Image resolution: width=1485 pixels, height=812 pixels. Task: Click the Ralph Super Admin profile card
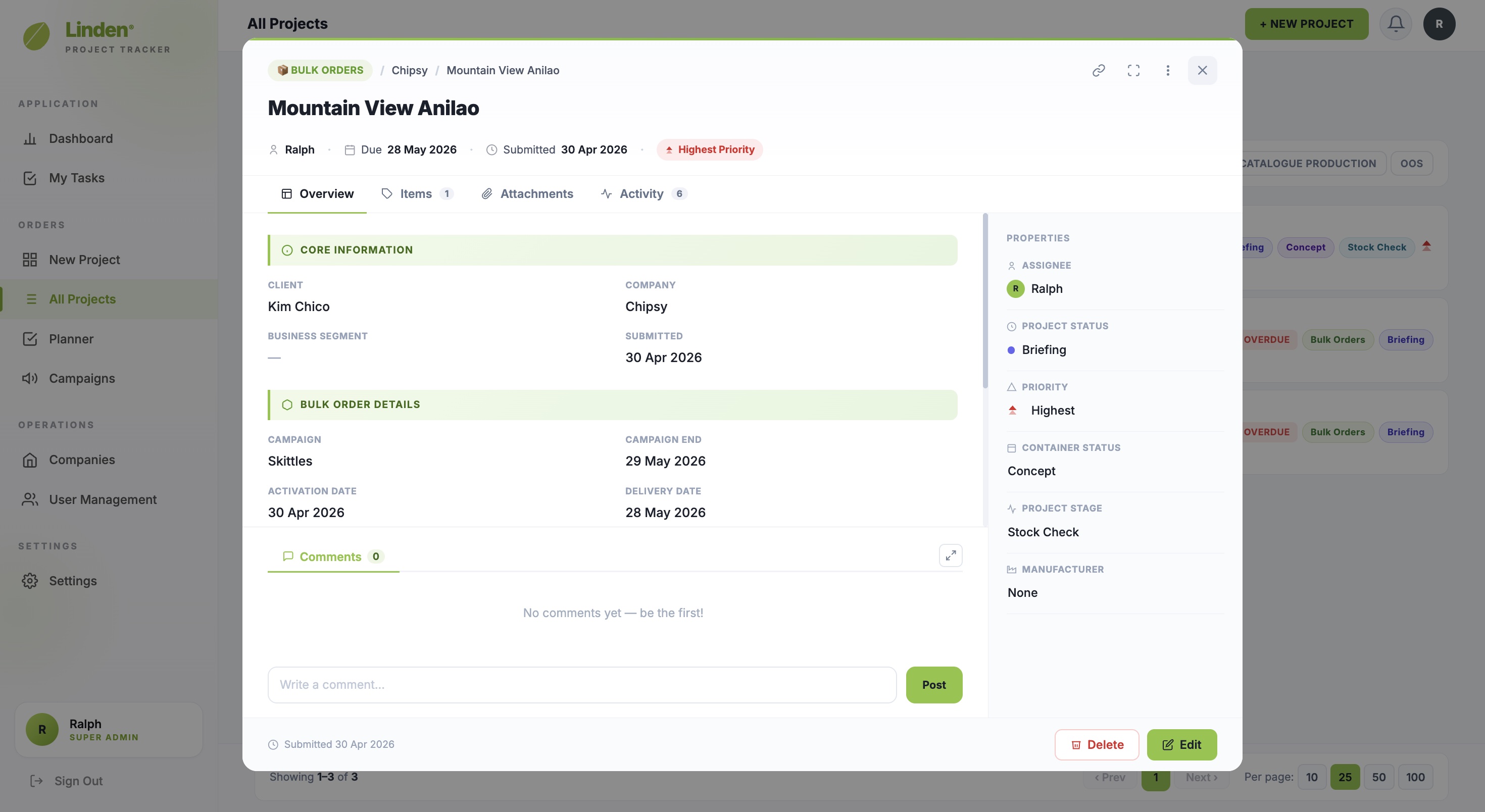(x=109, y=730)
